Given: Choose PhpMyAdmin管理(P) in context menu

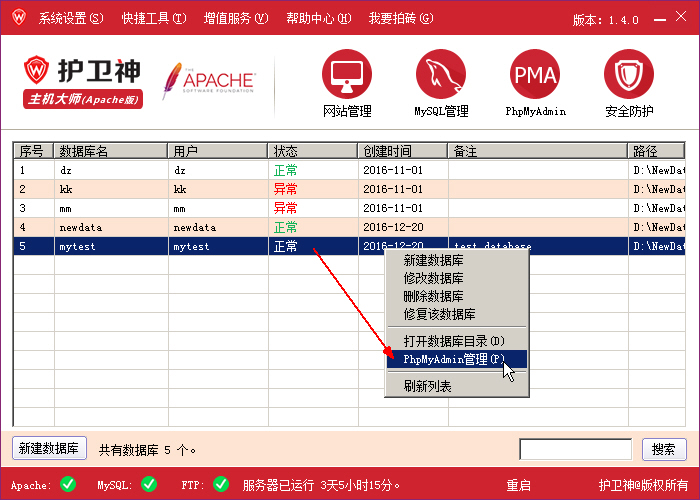Looking at the screenshot, I should (457, 359).
